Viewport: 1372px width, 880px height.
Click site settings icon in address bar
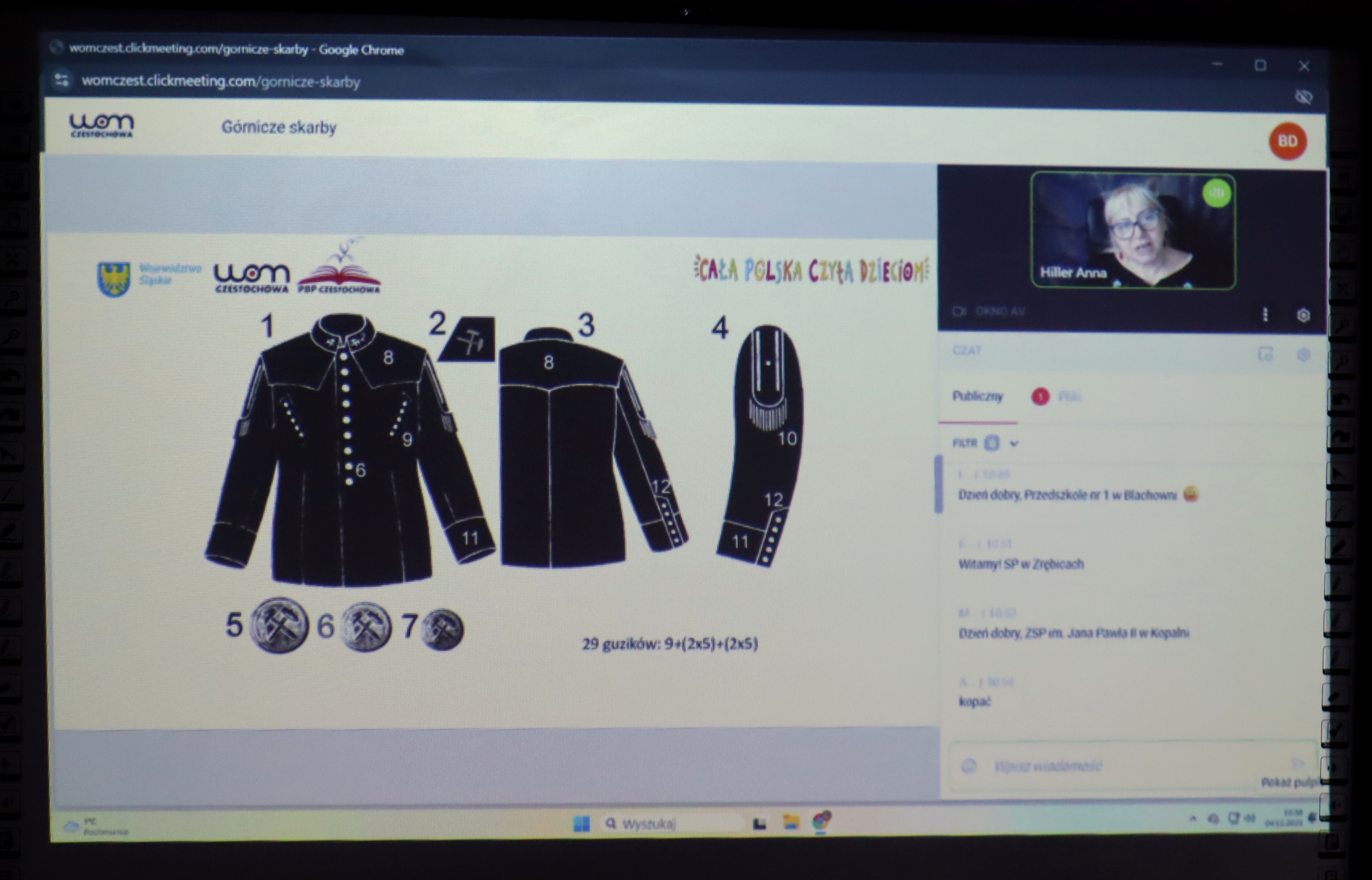pyautogui.click(x=62, y=80)
